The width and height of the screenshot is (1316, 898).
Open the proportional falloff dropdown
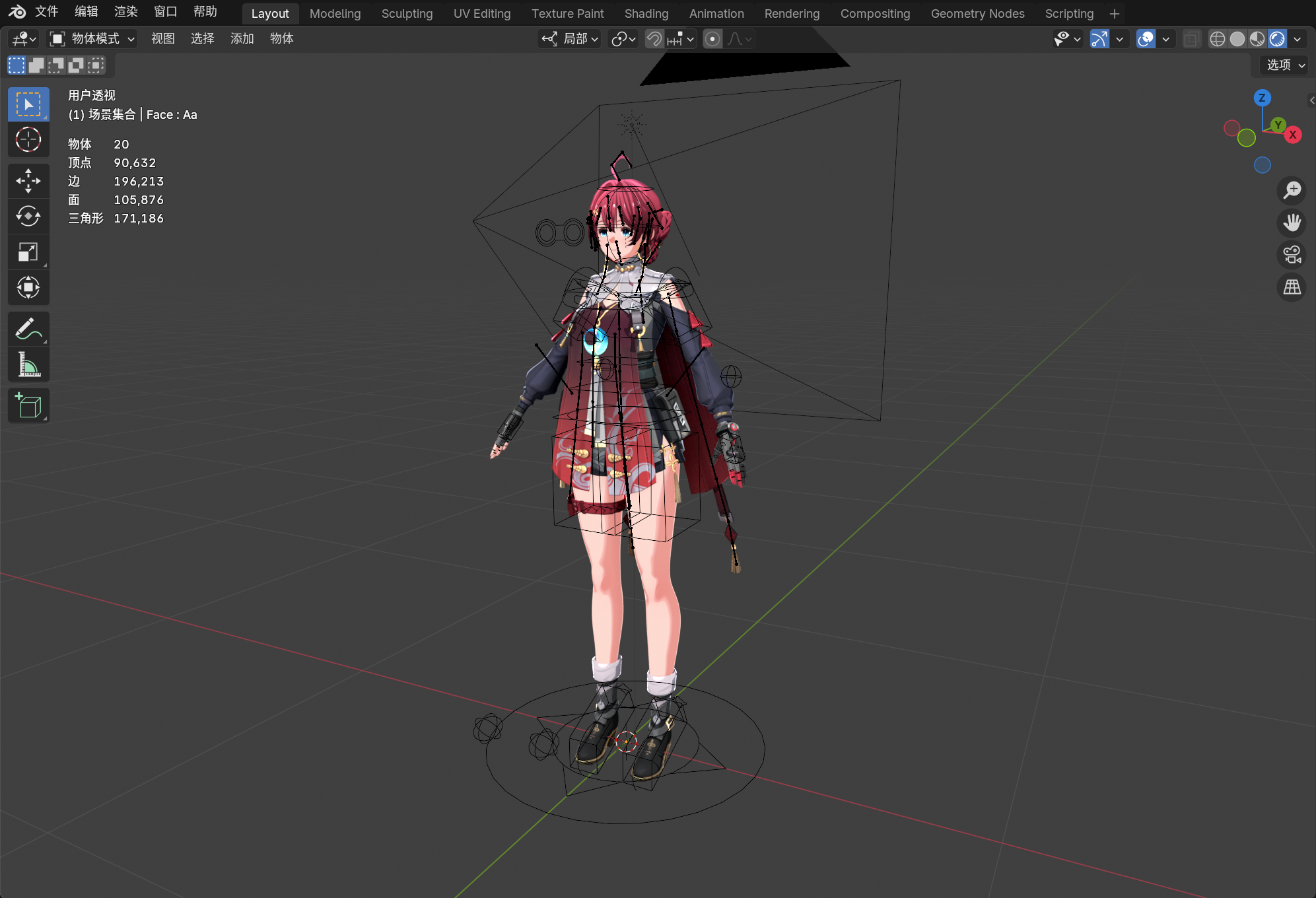click(x=739, y=39)
